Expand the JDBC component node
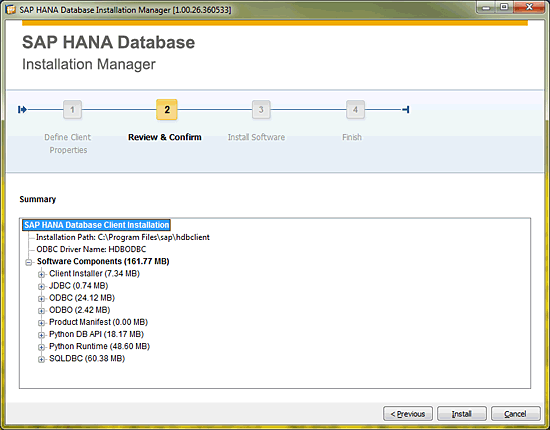The image size is (550, 430). 41,287
